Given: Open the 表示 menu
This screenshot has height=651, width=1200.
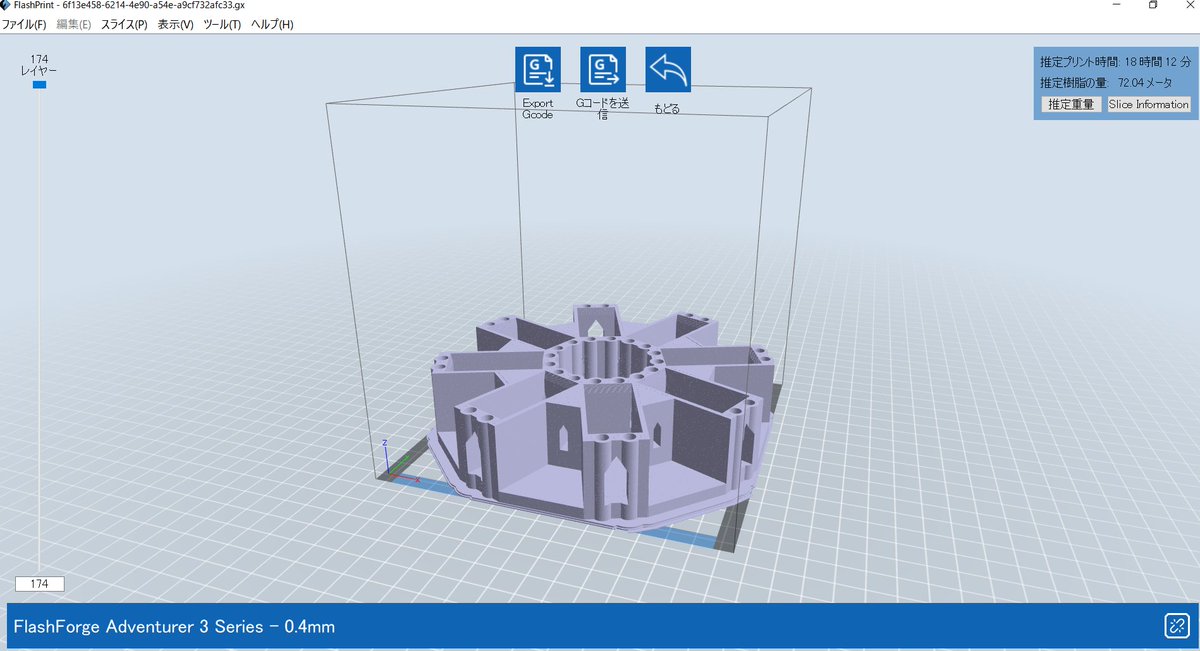Looking at the screenshot, I should point(175,24).
